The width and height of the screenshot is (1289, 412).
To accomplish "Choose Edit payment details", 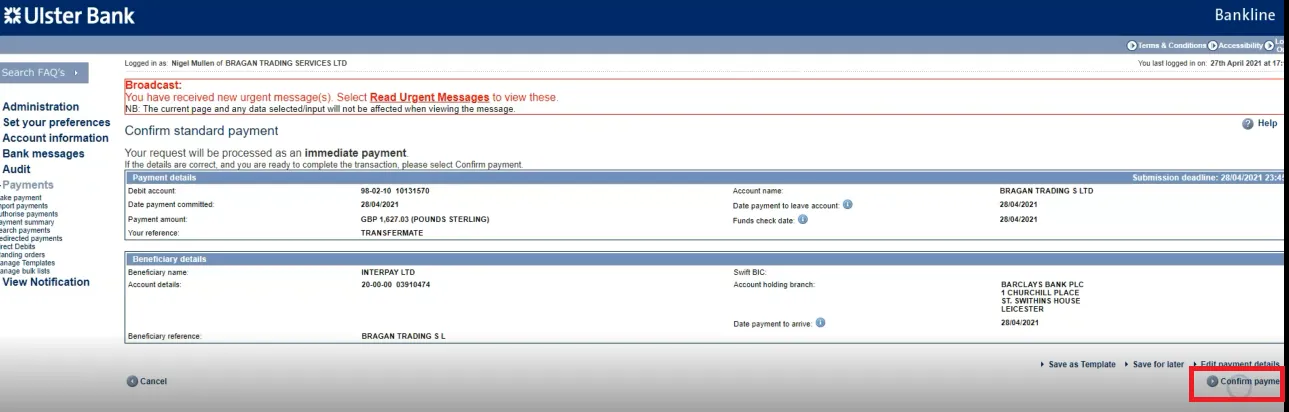I will point(1240,365).
